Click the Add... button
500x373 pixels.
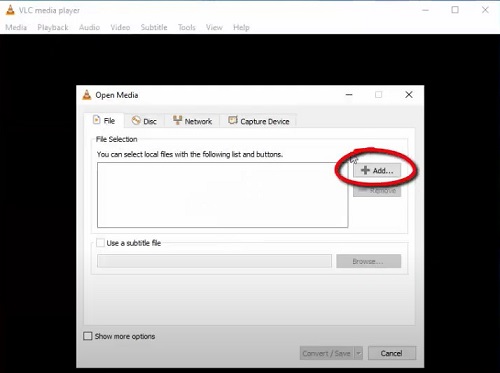click(377, 170)
